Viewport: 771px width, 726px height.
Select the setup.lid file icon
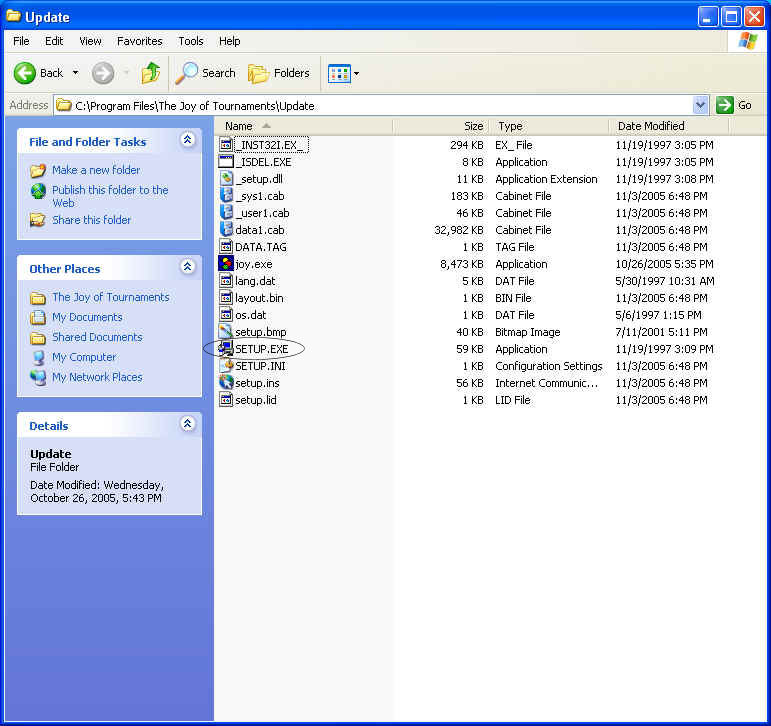point(226,399)
